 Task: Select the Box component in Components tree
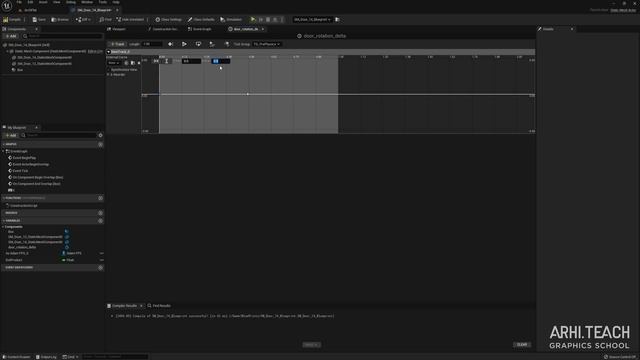coord(20,70)
